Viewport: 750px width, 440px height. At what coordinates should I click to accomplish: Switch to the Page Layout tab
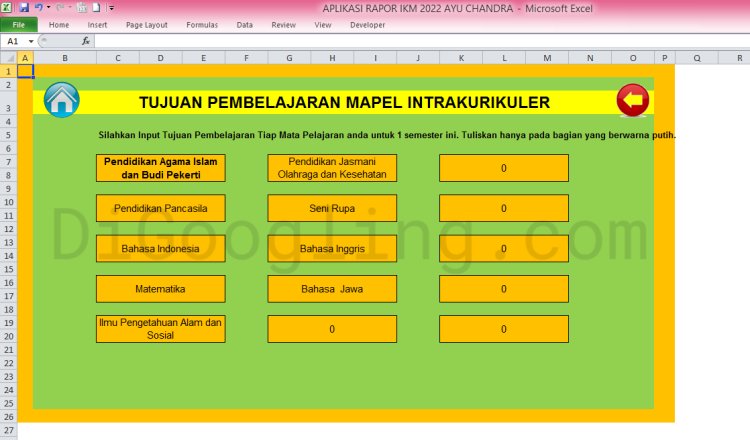(x=147, y=24)
